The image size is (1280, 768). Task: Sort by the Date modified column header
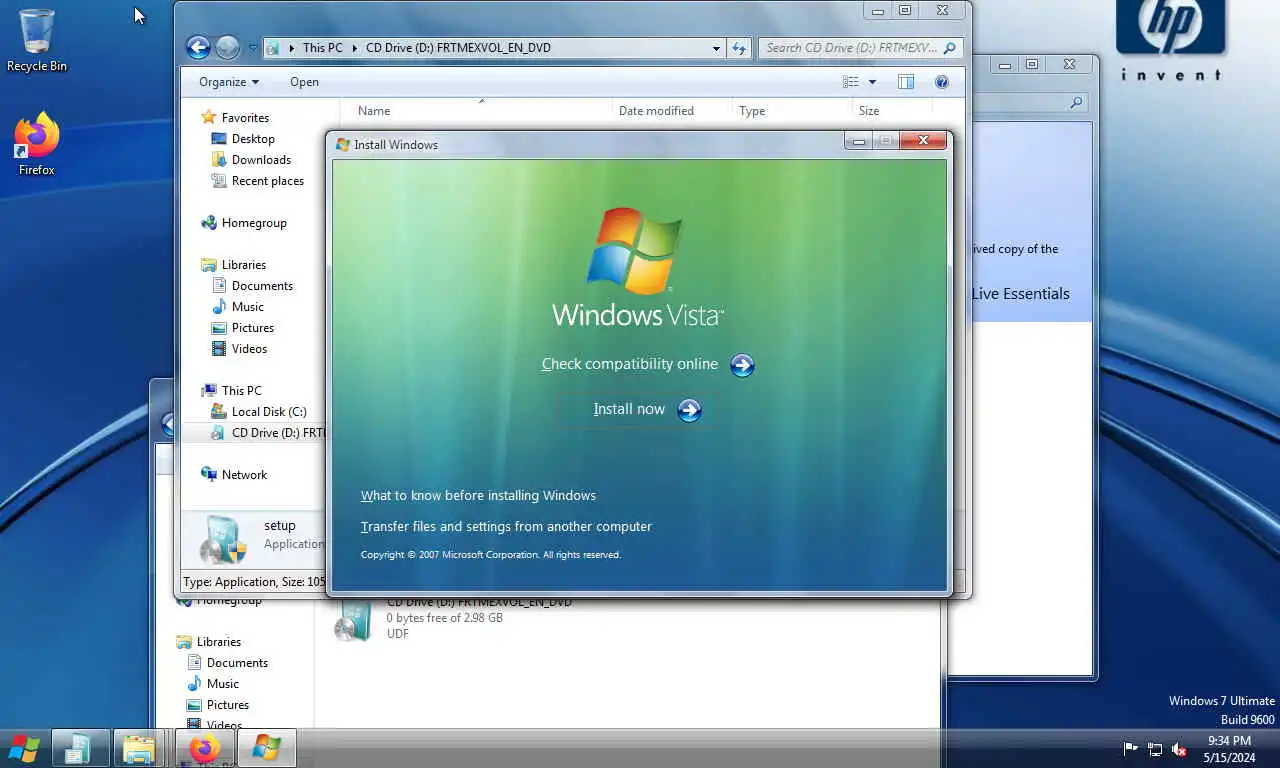click(672, 111)
